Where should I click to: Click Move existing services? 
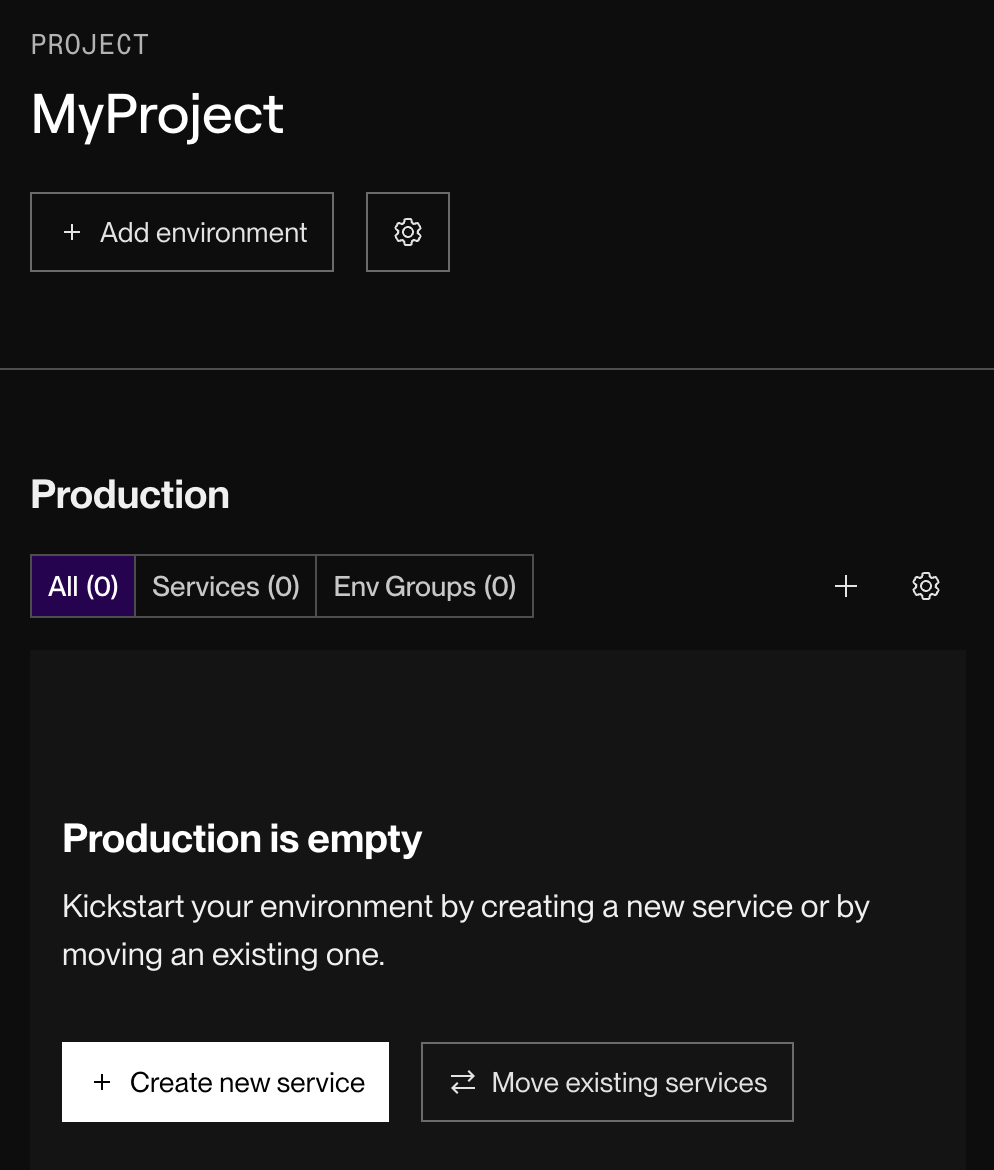tap(607, 1082)
